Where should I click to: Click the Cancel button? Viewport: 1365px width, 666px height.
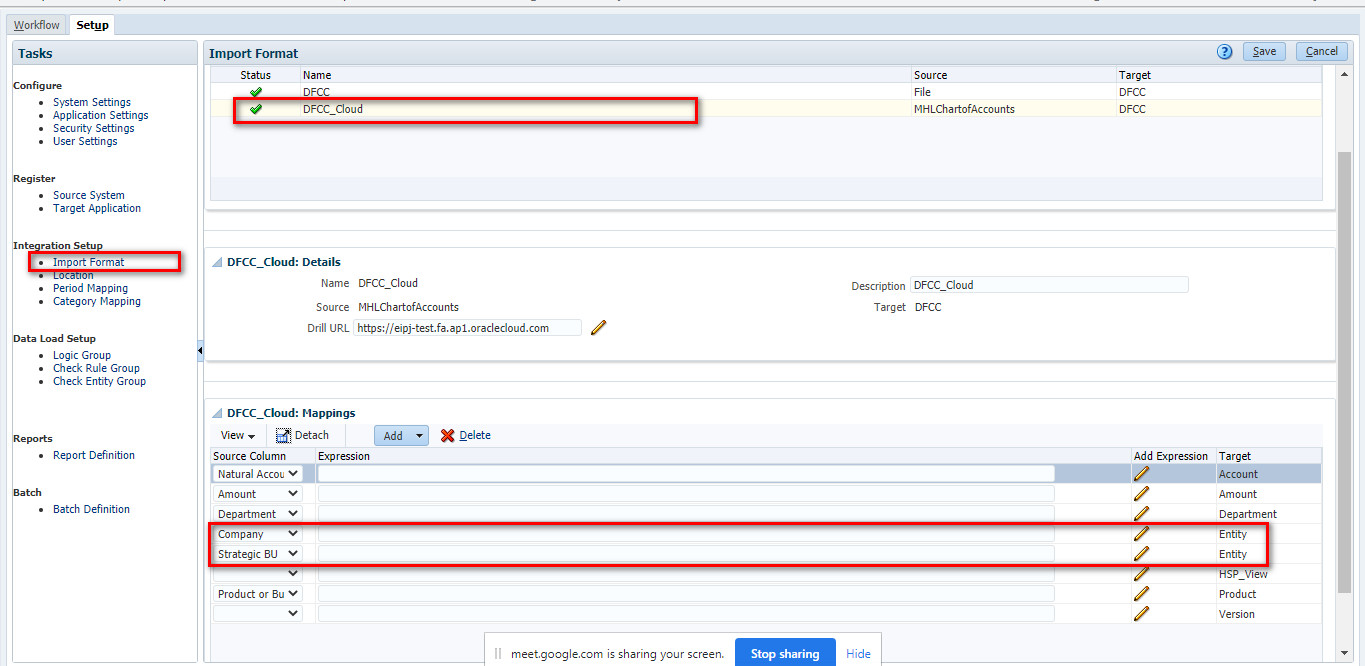click(x=1321, y=52)
